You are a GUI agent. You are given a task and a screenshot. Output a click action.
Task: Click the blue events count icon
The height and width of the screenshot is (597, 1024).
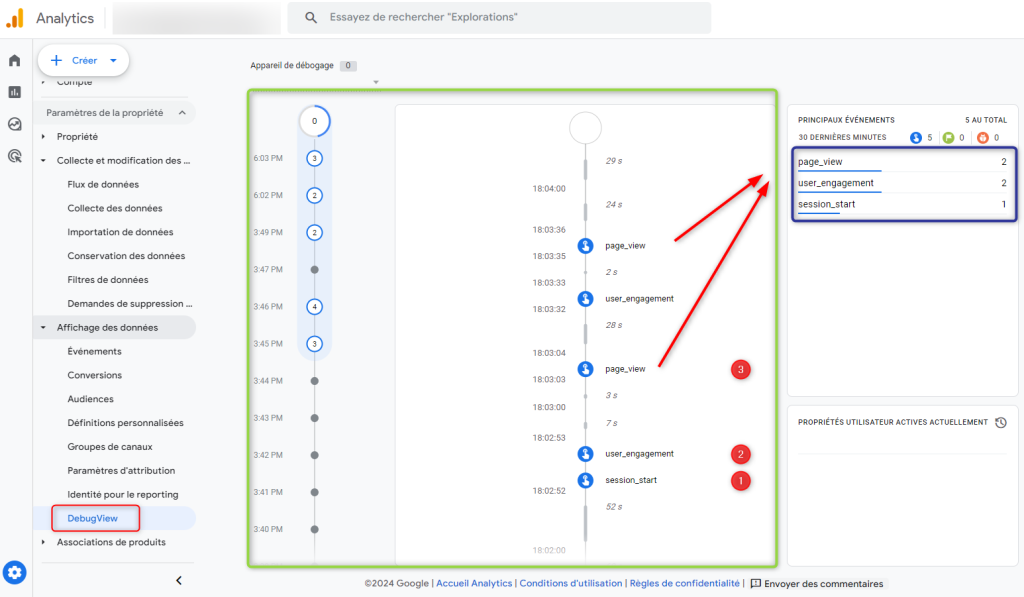pos(916,137)
